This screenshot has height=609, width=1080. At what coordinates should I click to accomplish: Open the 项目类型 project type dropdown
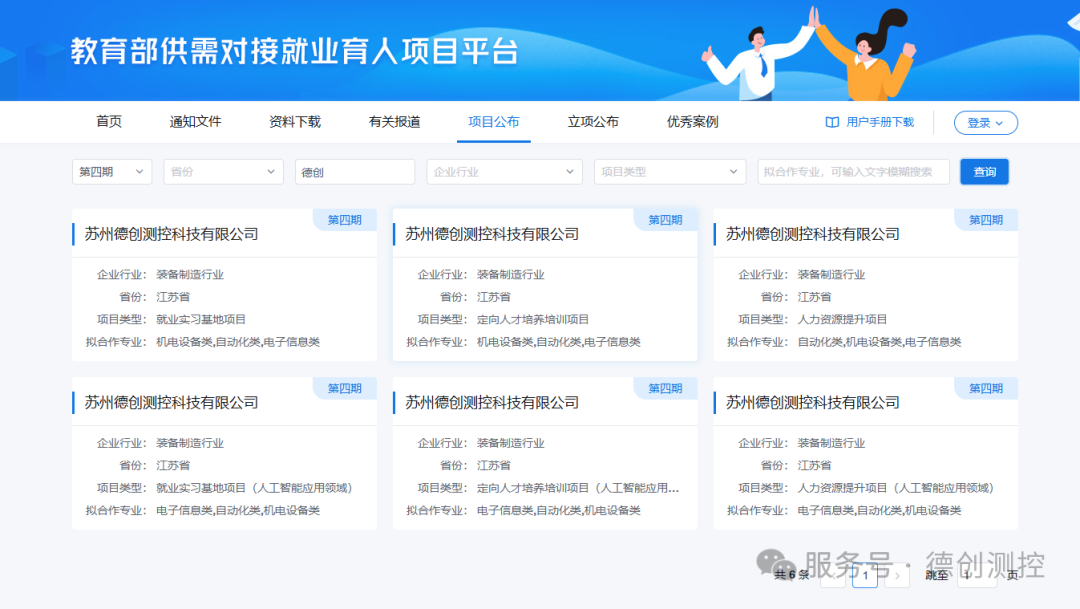669,171
